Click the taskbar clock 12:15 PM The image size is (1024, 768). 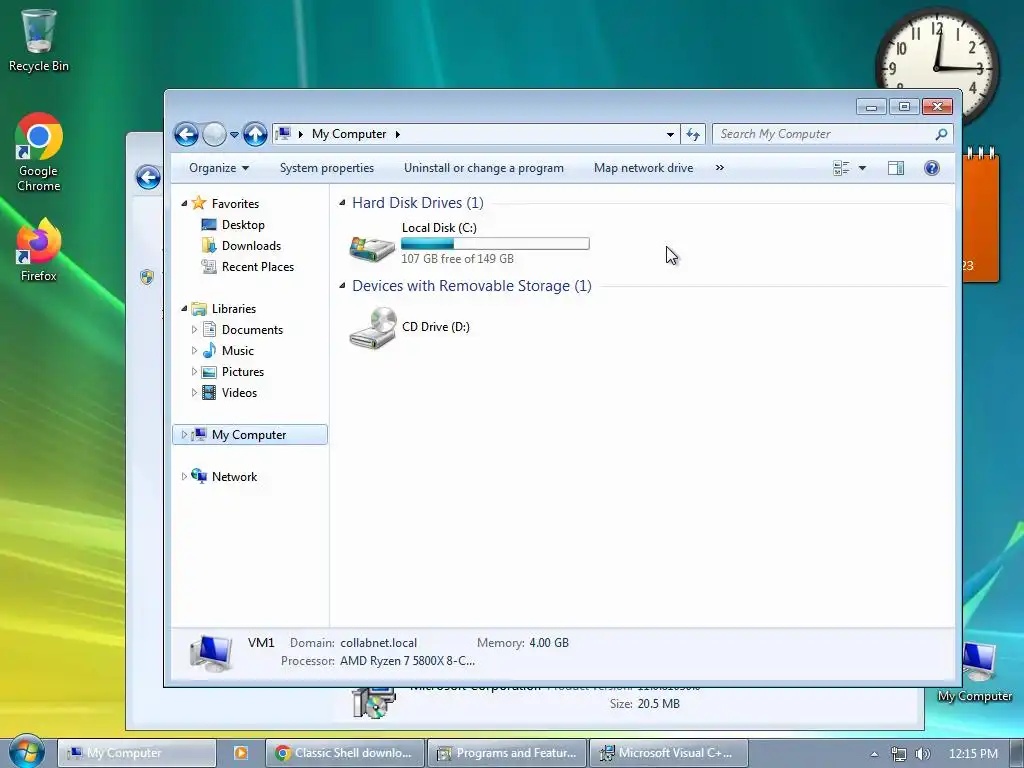click(x=973, y=754)
